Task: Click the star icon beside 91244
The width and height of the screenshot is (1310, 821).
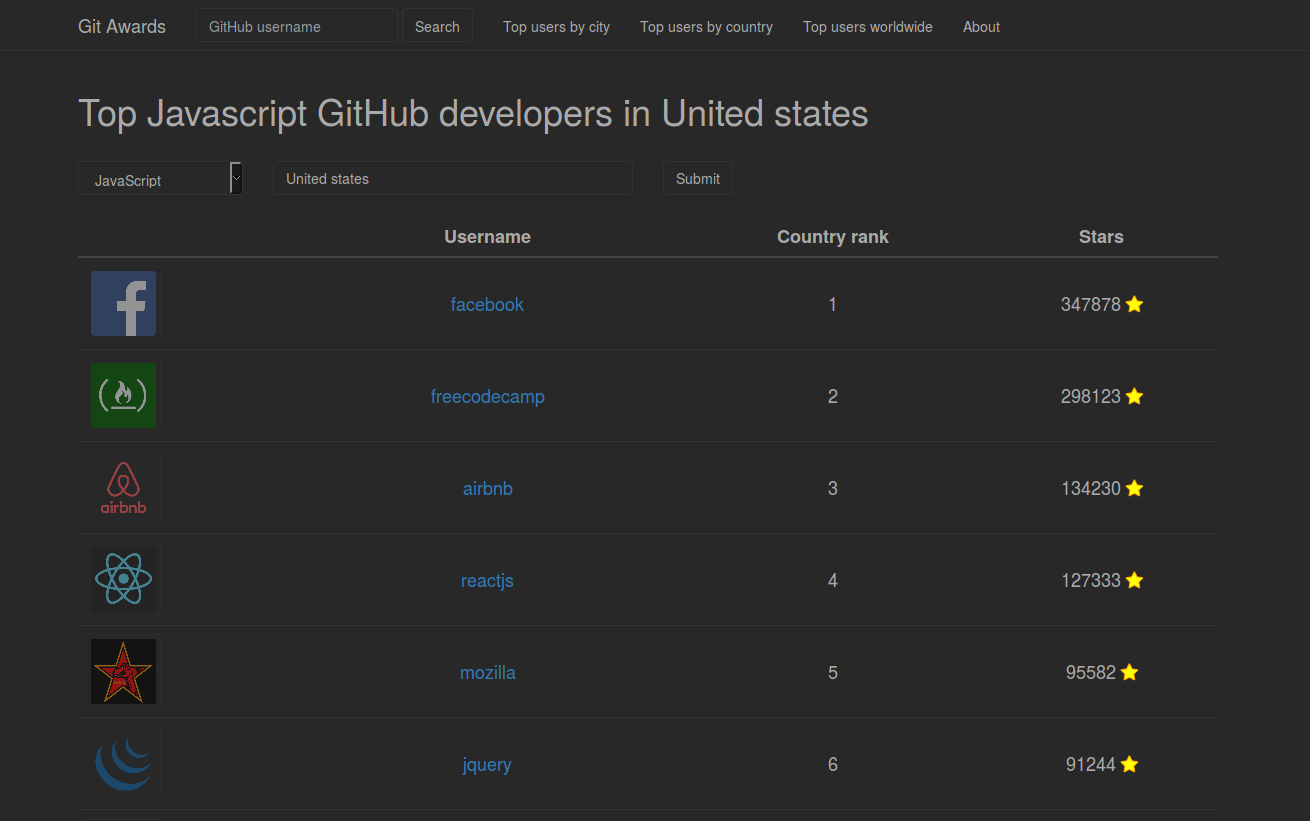Action: click(x=1129, y=764)
